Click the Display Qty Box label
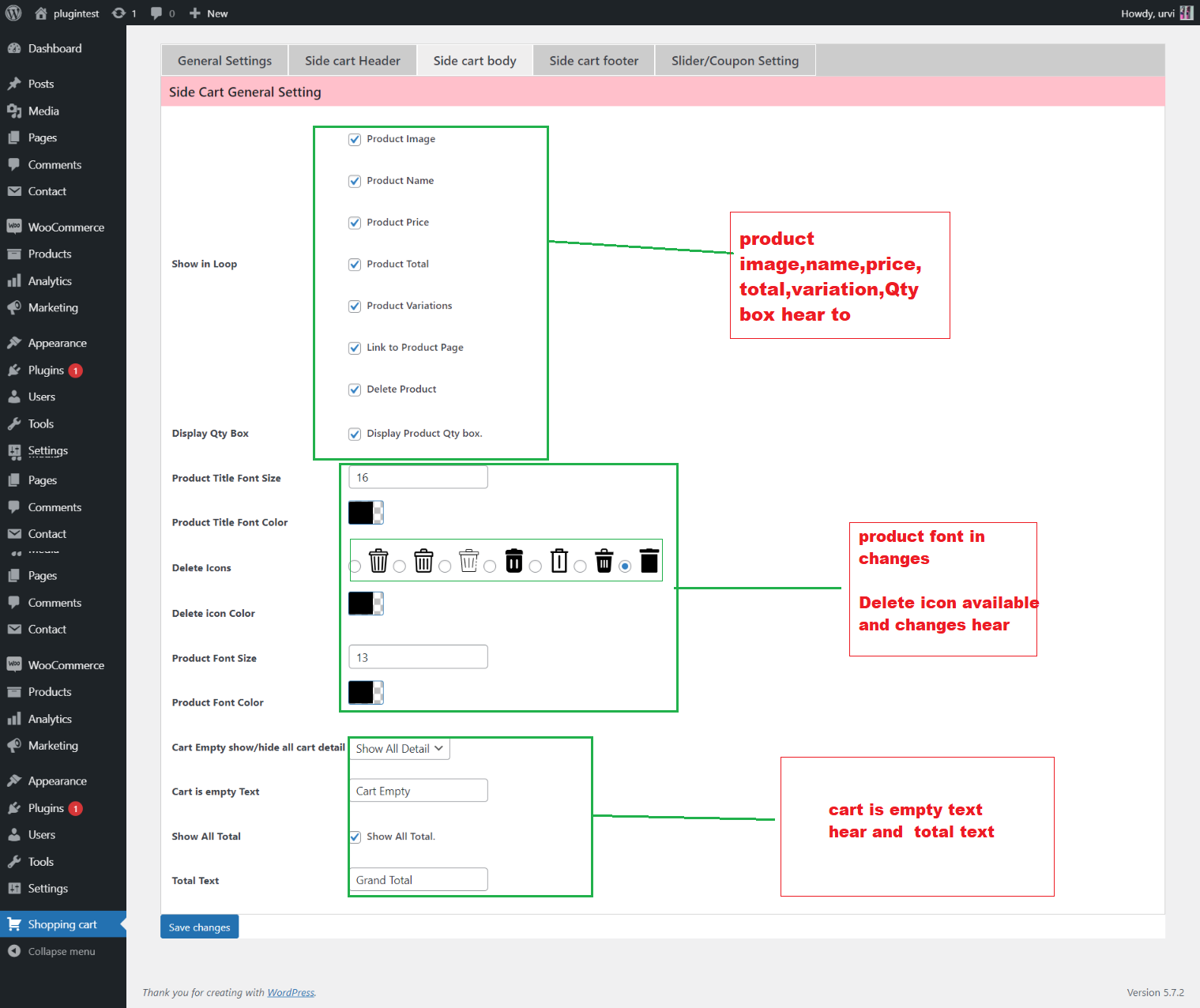The height and width of the screenshot is (1008, 1200). [x=210, y=433]
